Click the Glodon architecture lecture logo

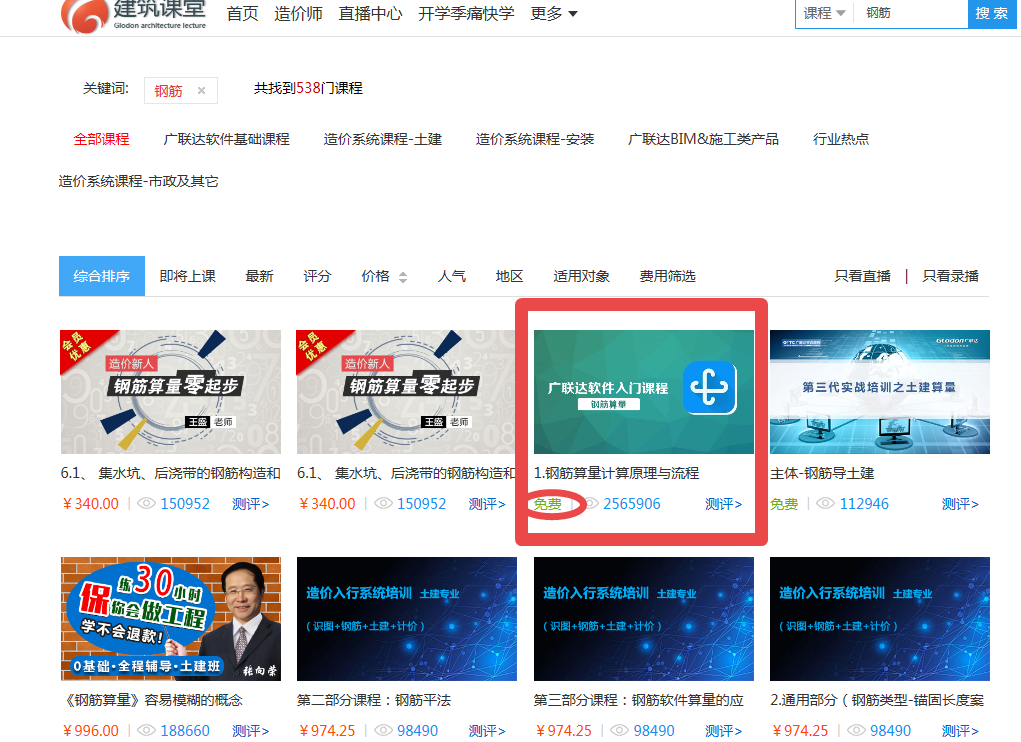coord(134,16)
